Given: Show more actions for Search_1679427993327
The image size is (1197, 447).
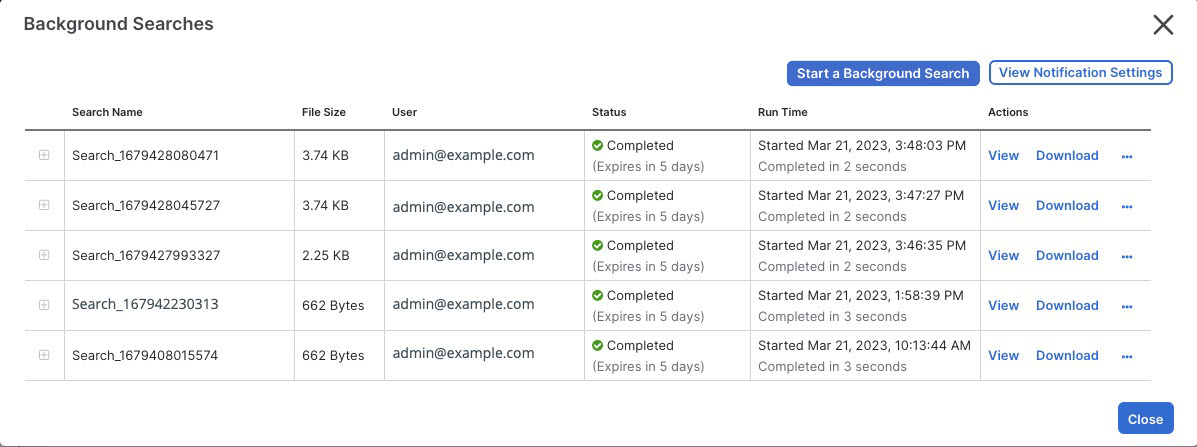Looking at the screenshot, I should (1127, 256).
